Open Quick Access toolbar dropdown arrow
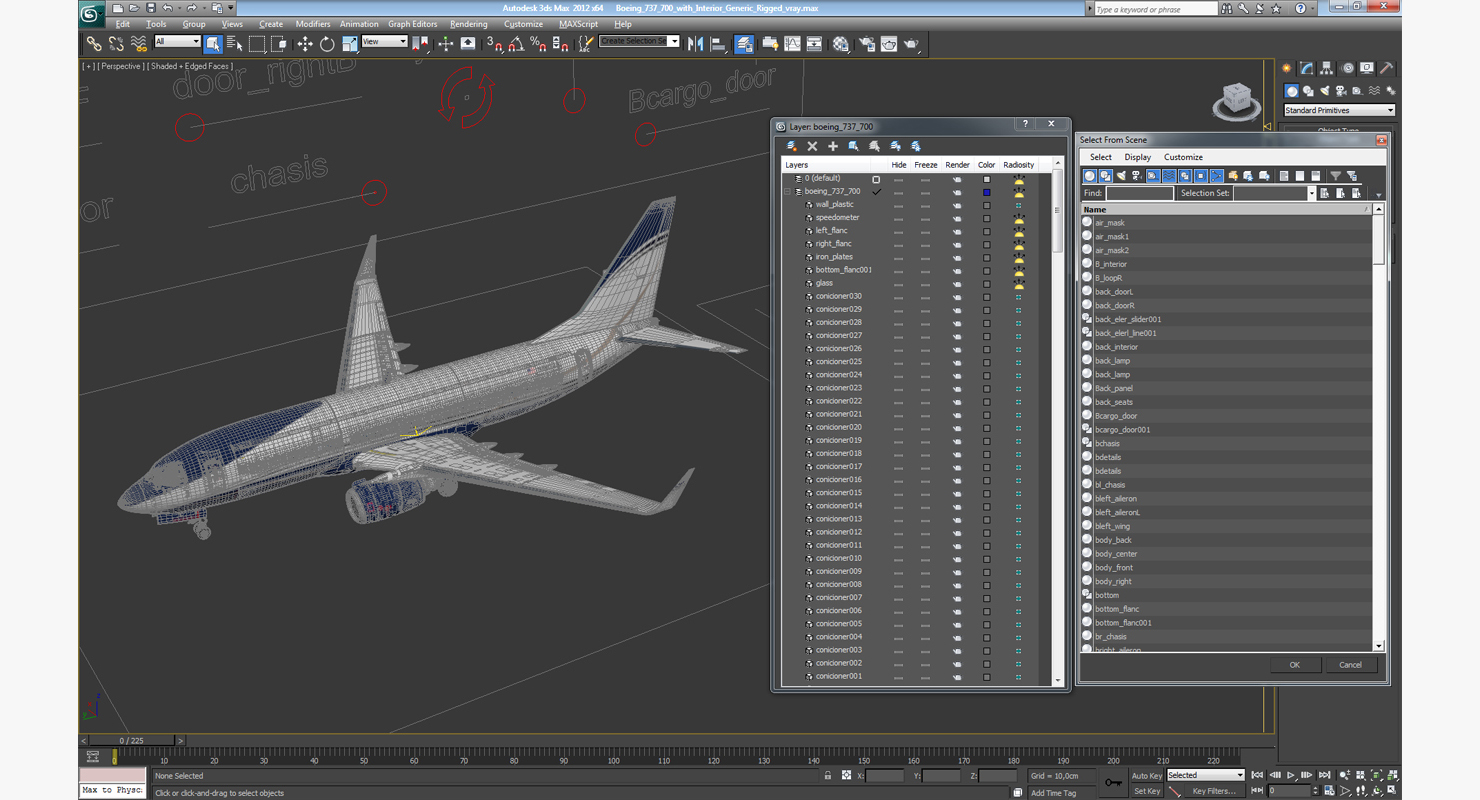Image resolution: width=1480 pixels, height=800 pixels. pos(231,8)
